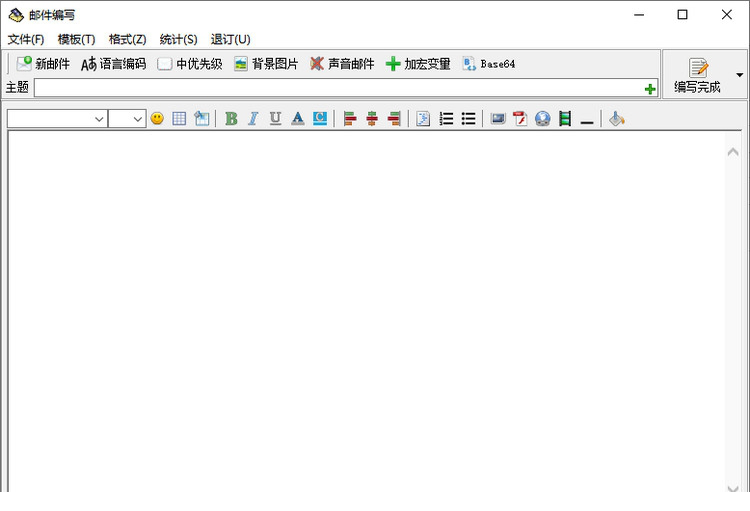This screenshot has height=511, width=750.
Task: Align text to the right
Action: [x=394, y=118]
